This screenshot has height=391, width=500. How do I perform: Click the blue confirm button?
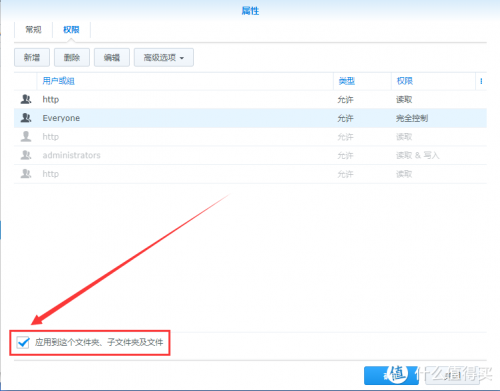click(391, 376)
